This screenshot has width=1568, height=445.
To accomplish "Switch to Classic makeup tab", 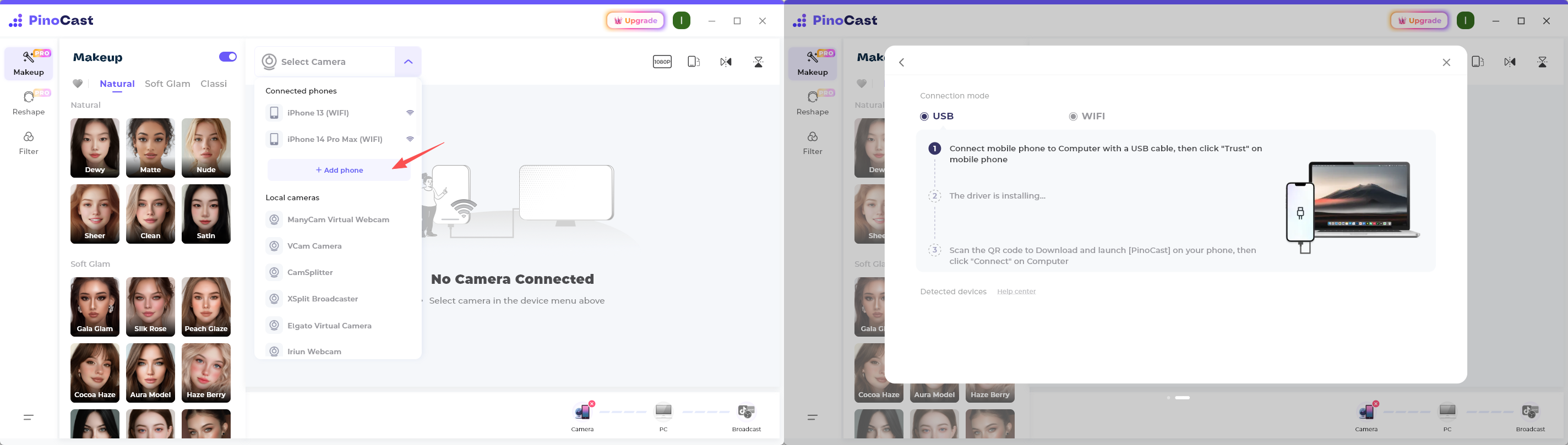I will (x=214, y=84).
